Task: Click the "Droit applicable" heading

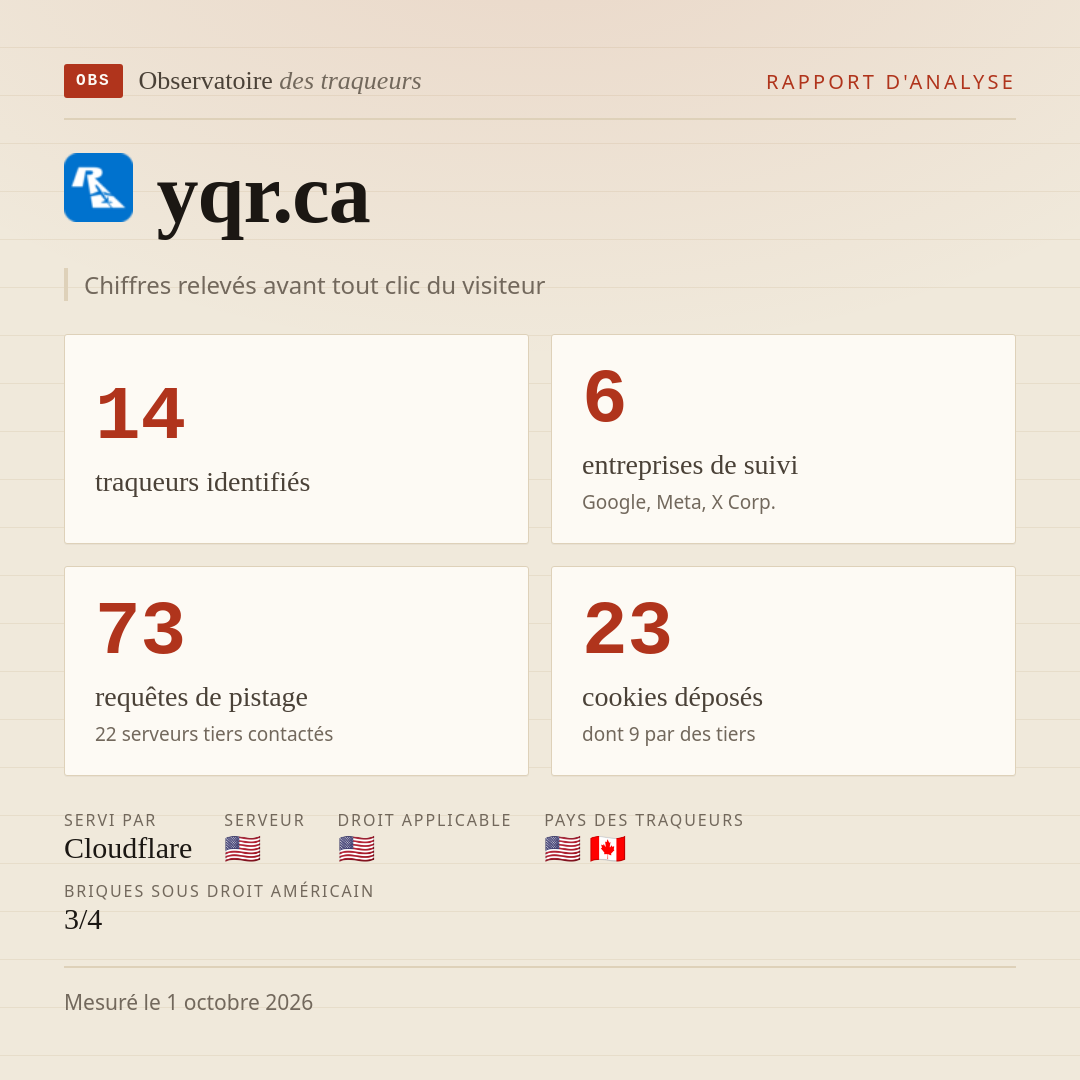Action: 424,820
